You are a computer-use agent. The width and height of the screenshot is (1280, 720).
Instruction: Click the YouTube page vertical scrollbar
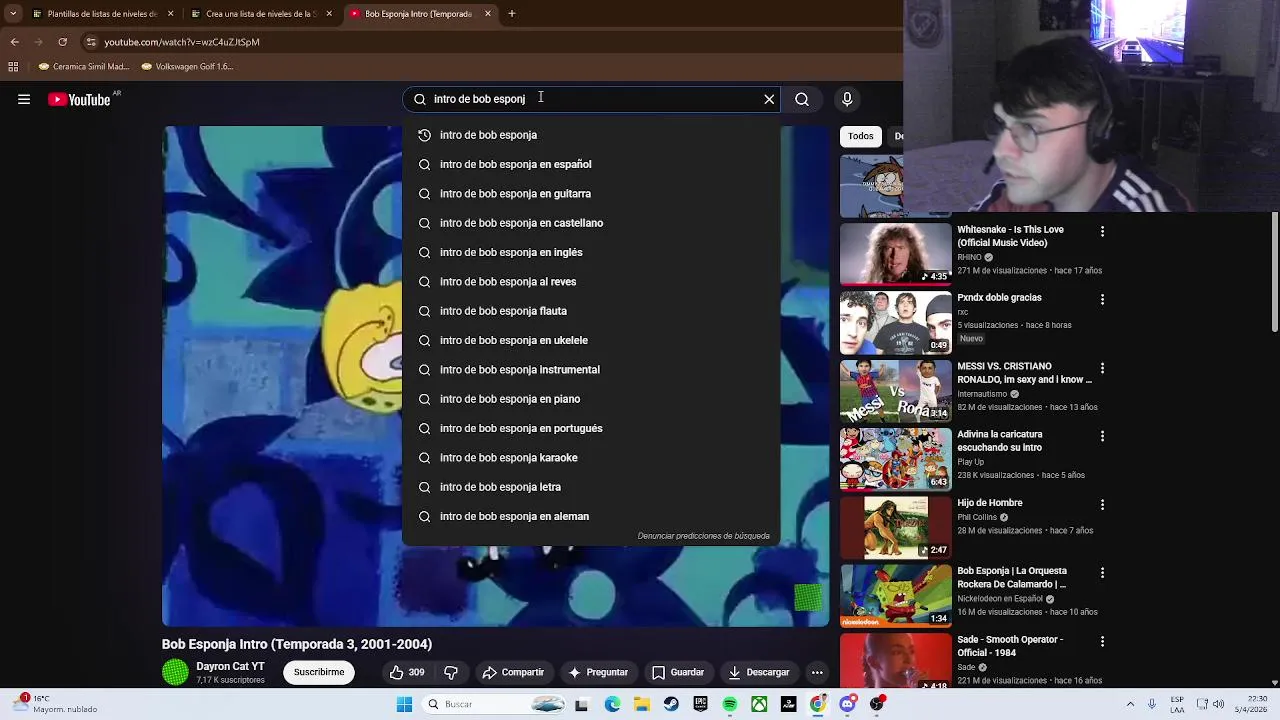tap(1275, 270)
